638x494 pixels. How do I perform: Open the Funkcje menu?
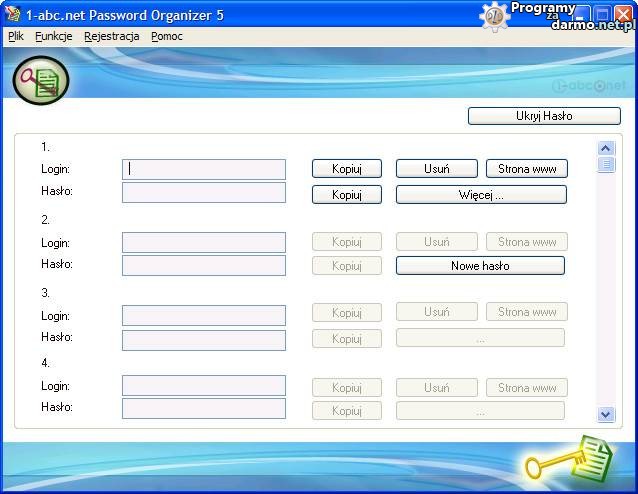tap(54, 36)
